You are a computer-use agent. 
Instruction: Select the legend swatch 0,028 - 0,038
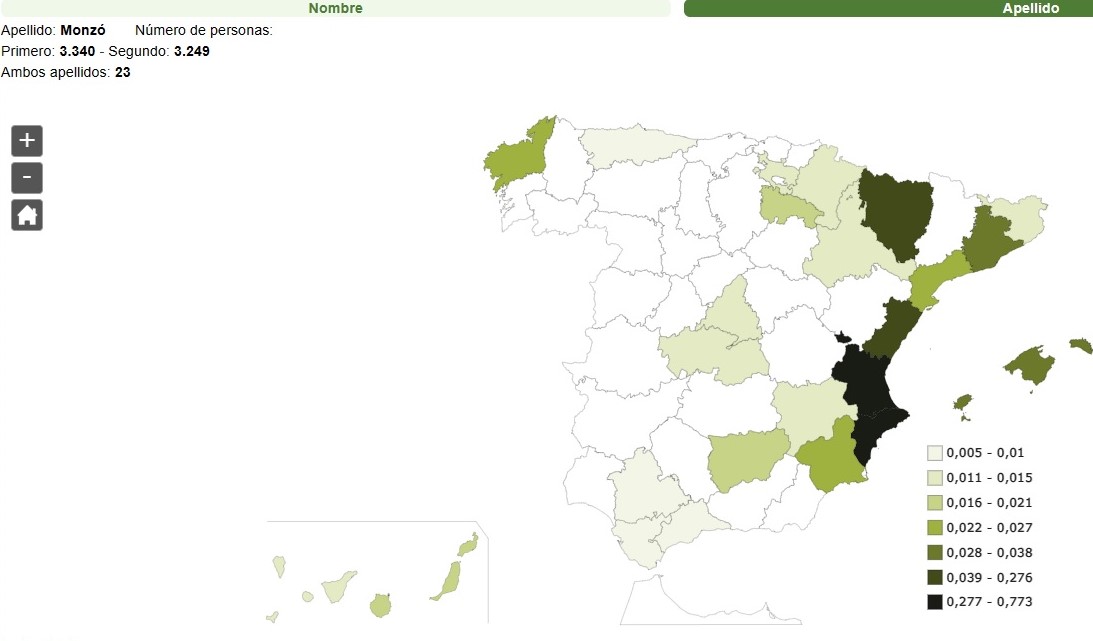click(936, 551)
